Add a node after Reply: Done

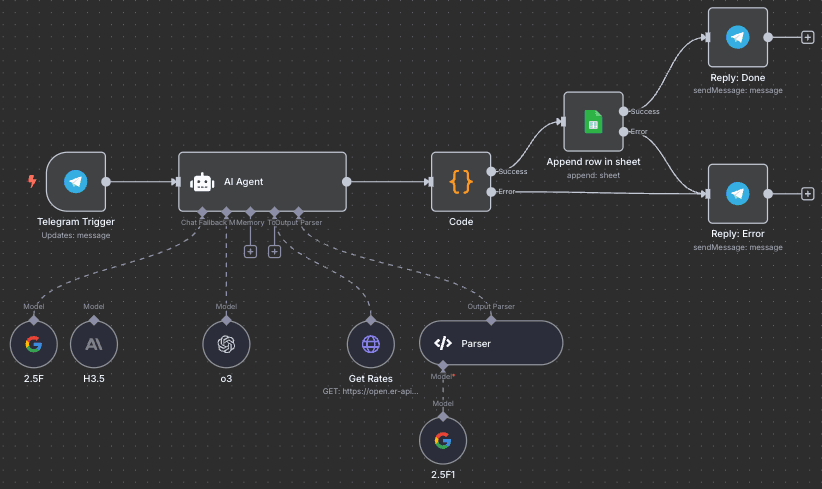(807, 37)
